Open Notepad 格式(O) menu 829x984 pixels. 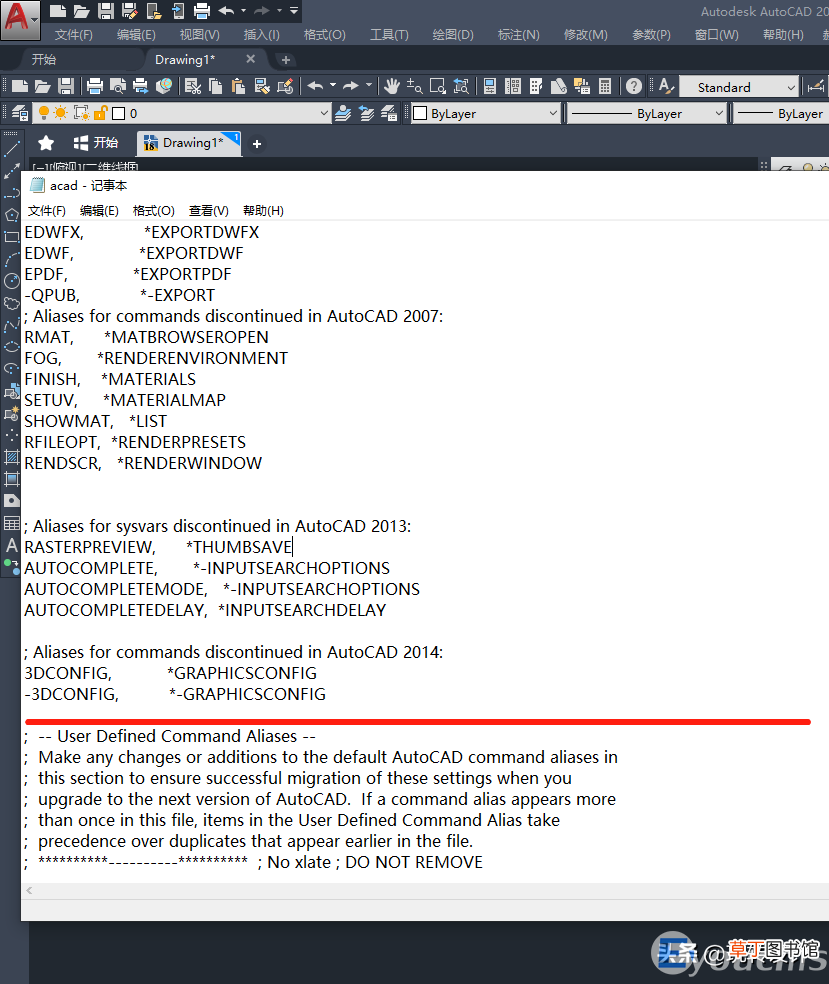point(154,210)
